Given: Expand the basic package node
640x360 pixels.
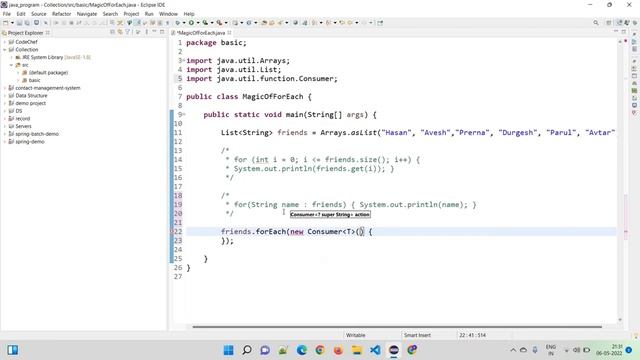Looking at the screenshot, I should pos(18,80).
